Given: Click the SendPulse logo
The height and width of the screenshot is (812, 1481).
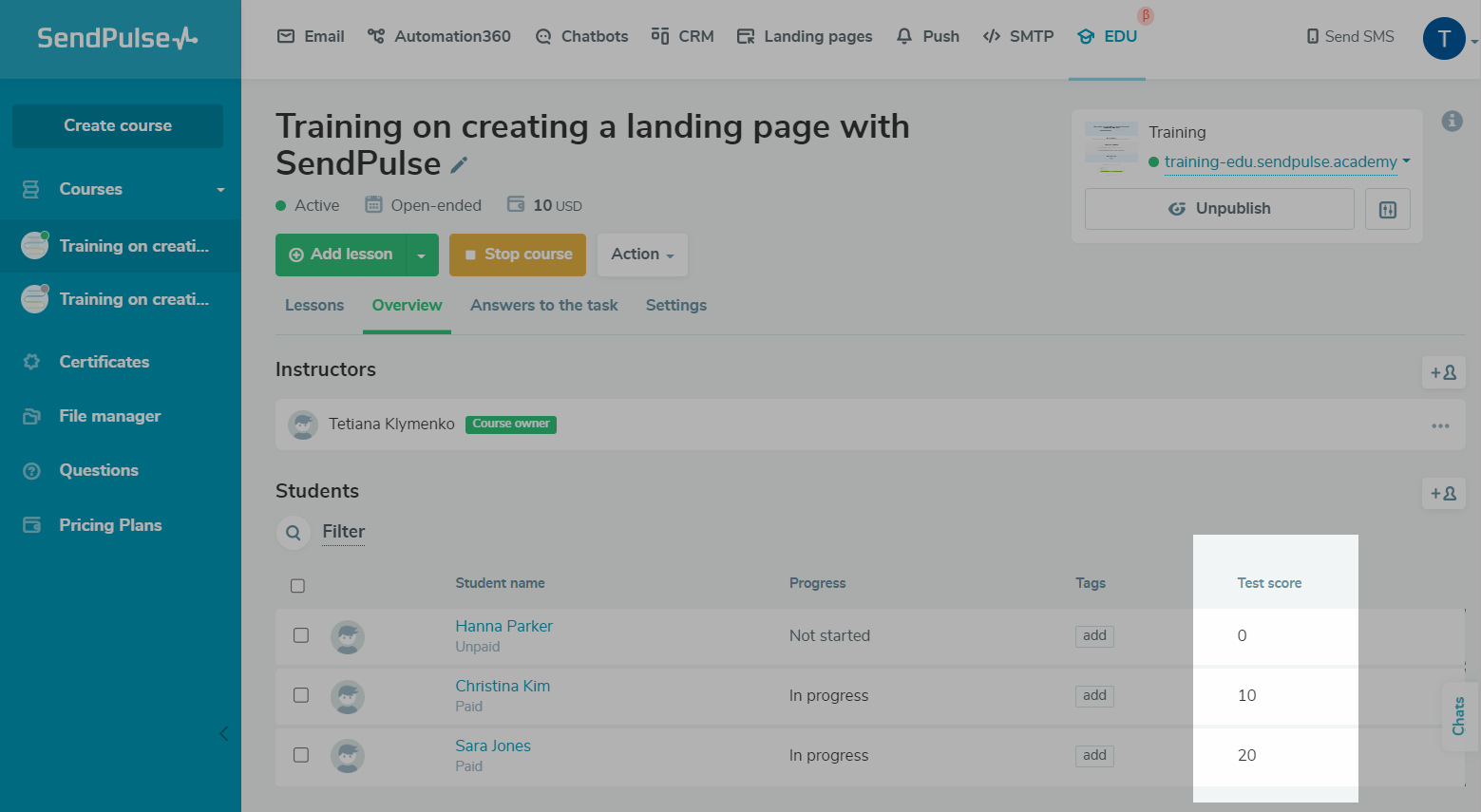Looking at the screenshot, I should (x=118, y=38).
